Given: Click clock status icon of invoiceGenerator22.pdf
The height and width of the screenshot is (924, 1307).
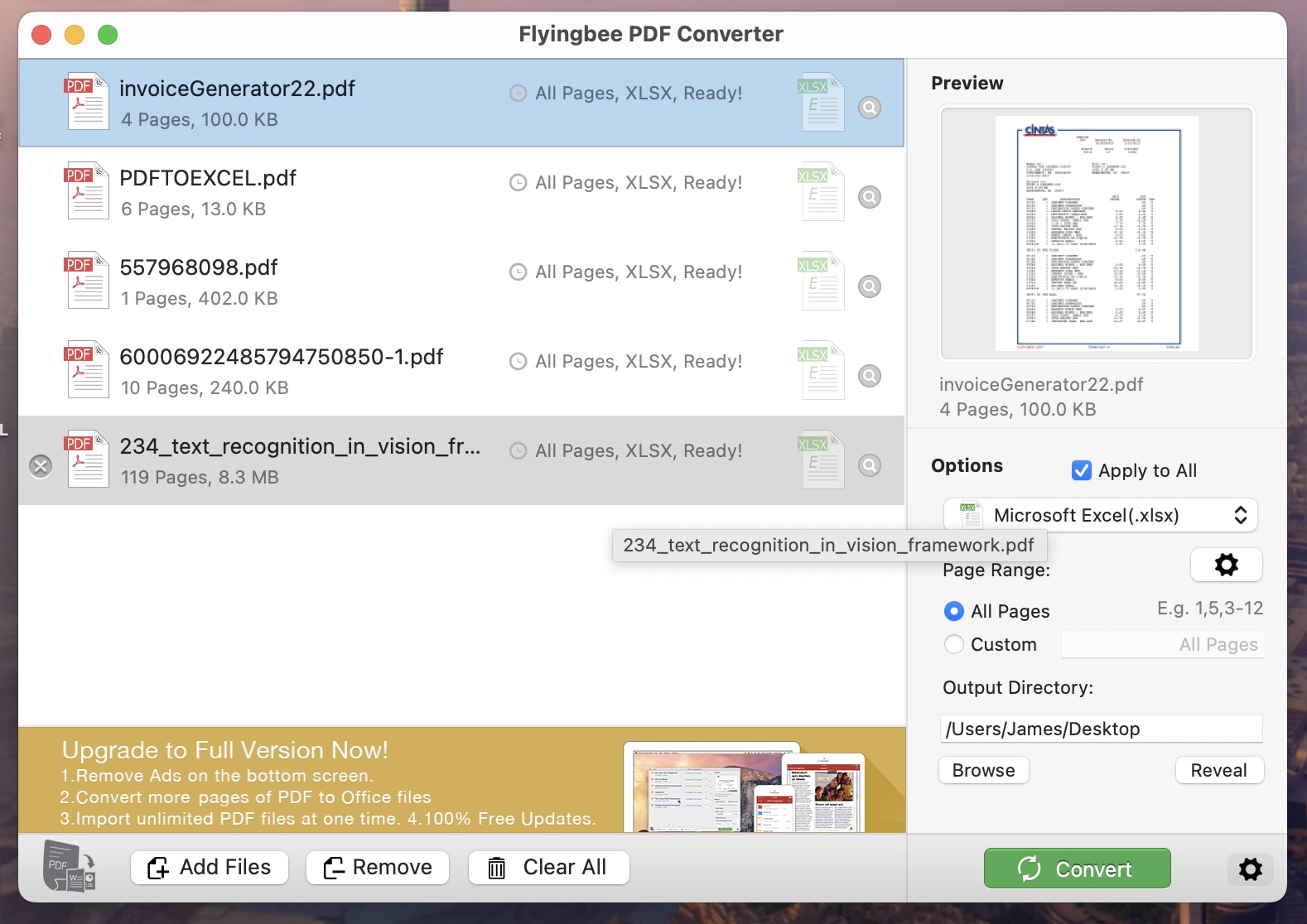Looking at the screenshot, I should click(518, 94).
